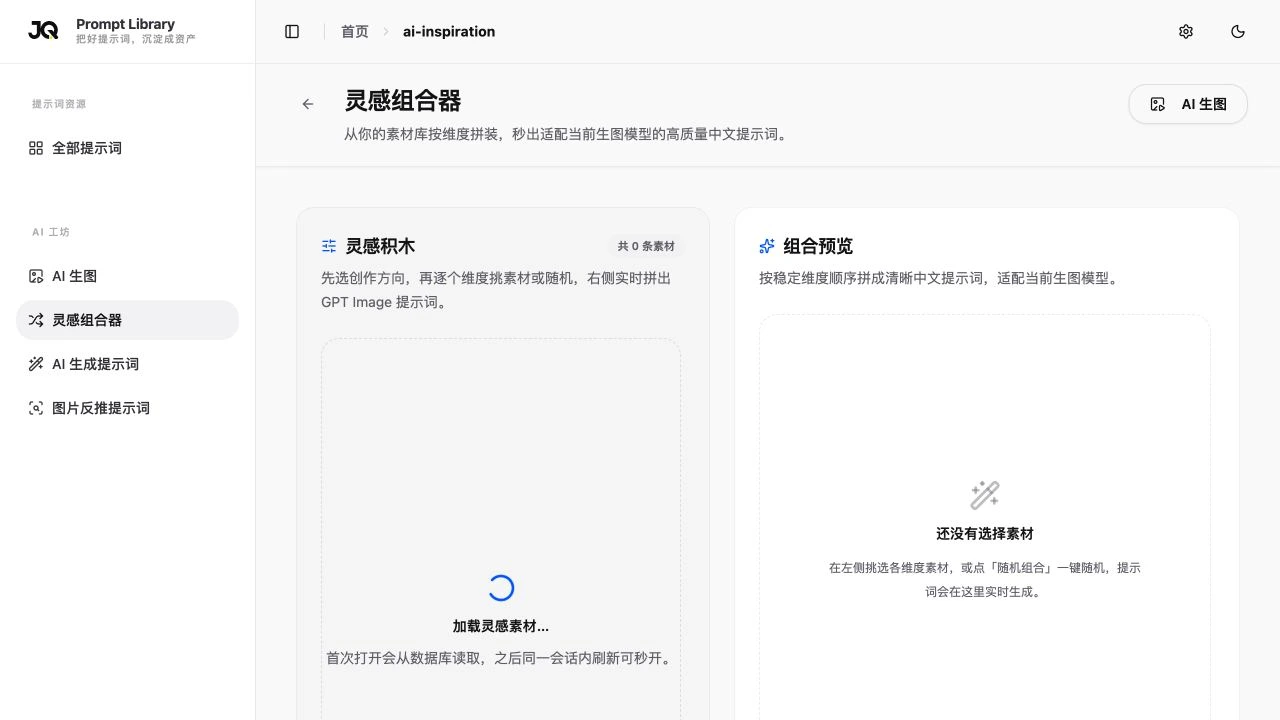Click the wand icon above 还没有选择素材

(x=985, y=495)
